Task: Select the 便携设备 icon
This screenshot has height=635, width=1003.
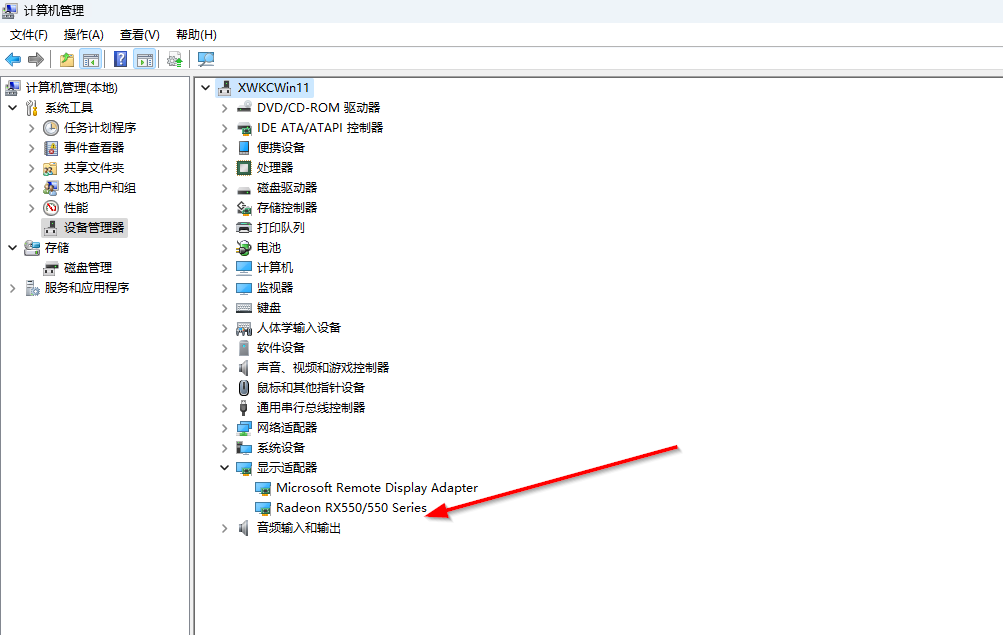Action: pyautogui.click(x=244, y=148)
